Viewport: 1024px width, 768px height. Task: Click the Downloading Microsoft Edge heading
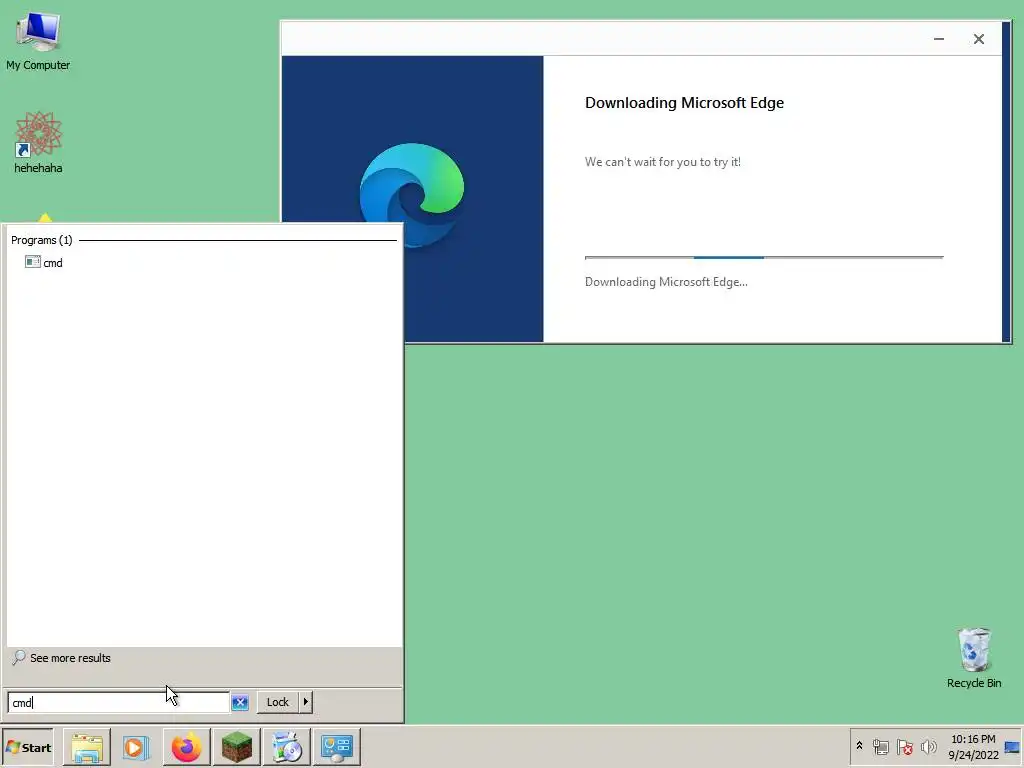click(684, 103)
